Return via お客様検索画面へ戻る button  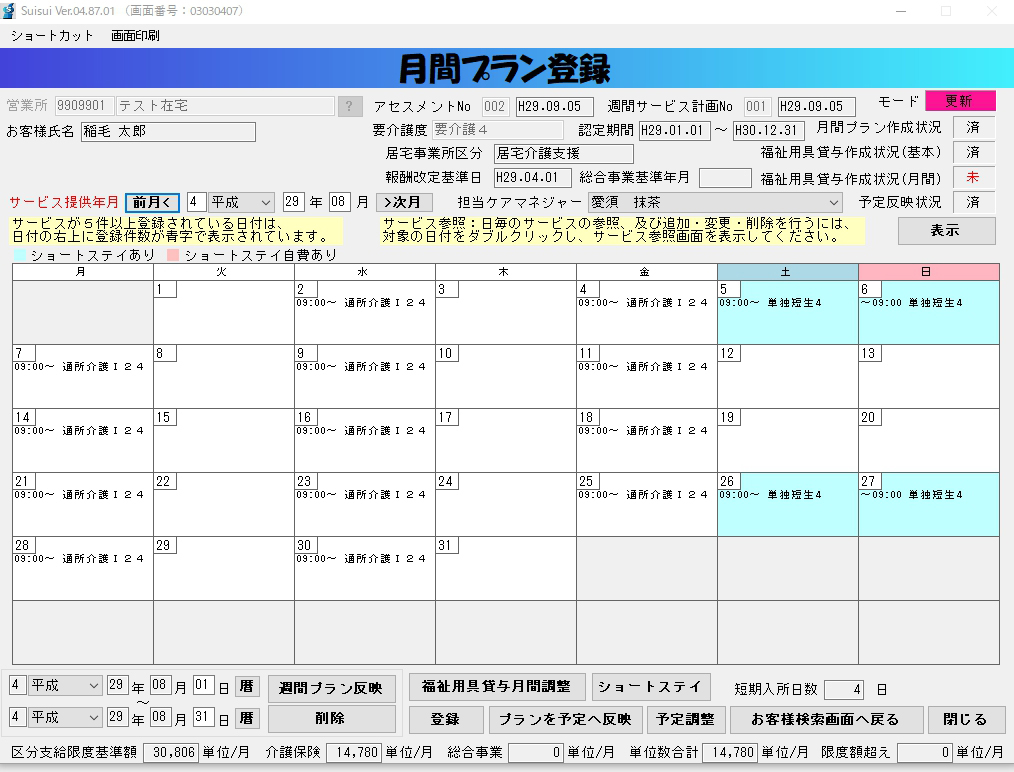[x=826, y=719]
